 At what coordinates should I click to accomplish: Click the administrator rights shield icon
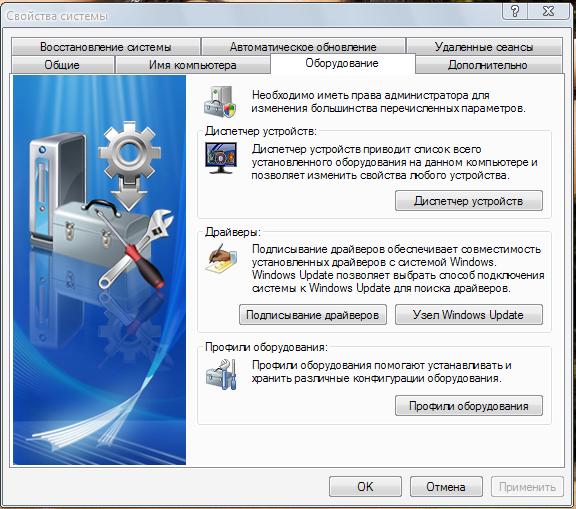coord(220,102)
